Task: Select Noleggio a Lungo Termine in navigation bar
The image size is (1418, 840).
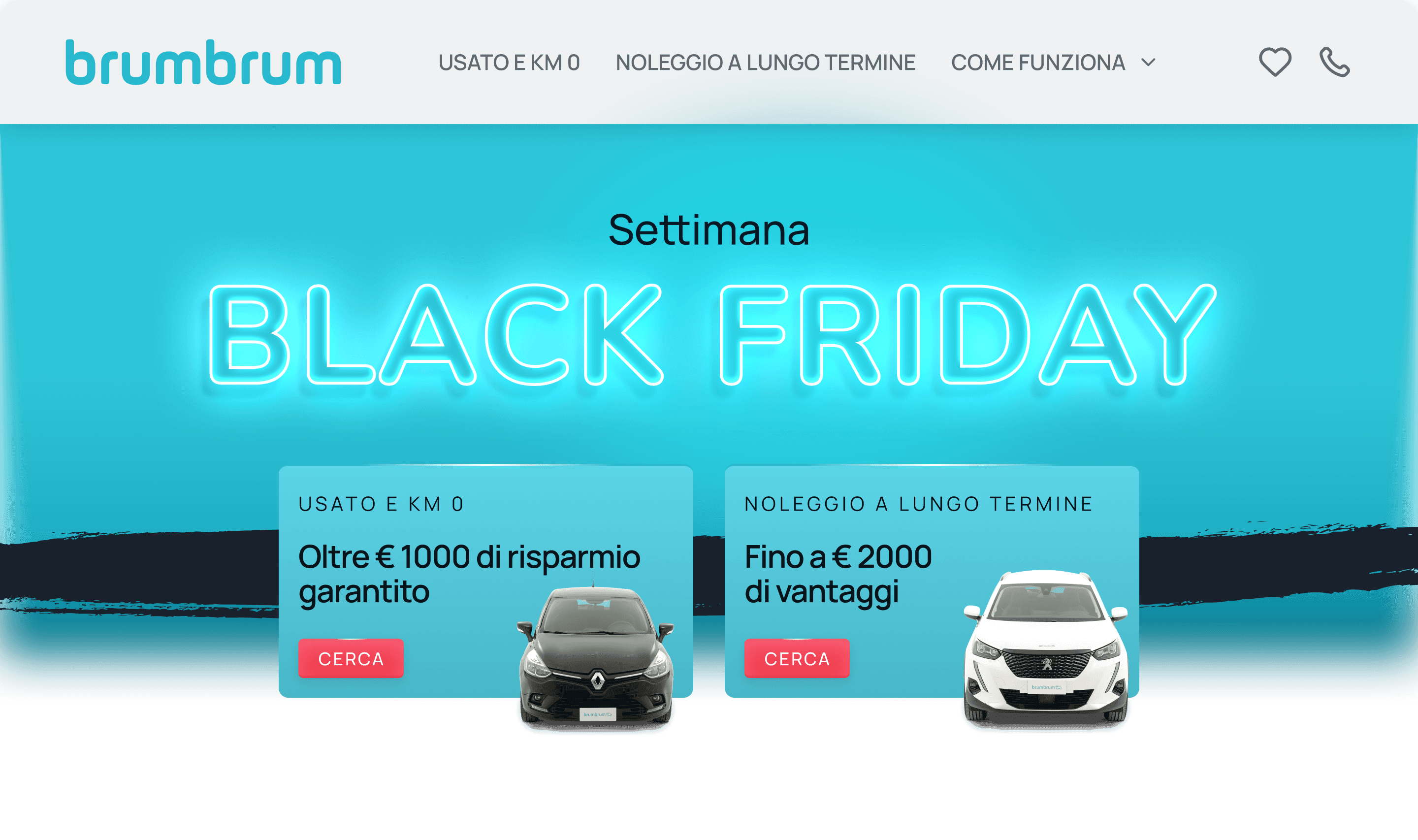Action: coord(766,63)
